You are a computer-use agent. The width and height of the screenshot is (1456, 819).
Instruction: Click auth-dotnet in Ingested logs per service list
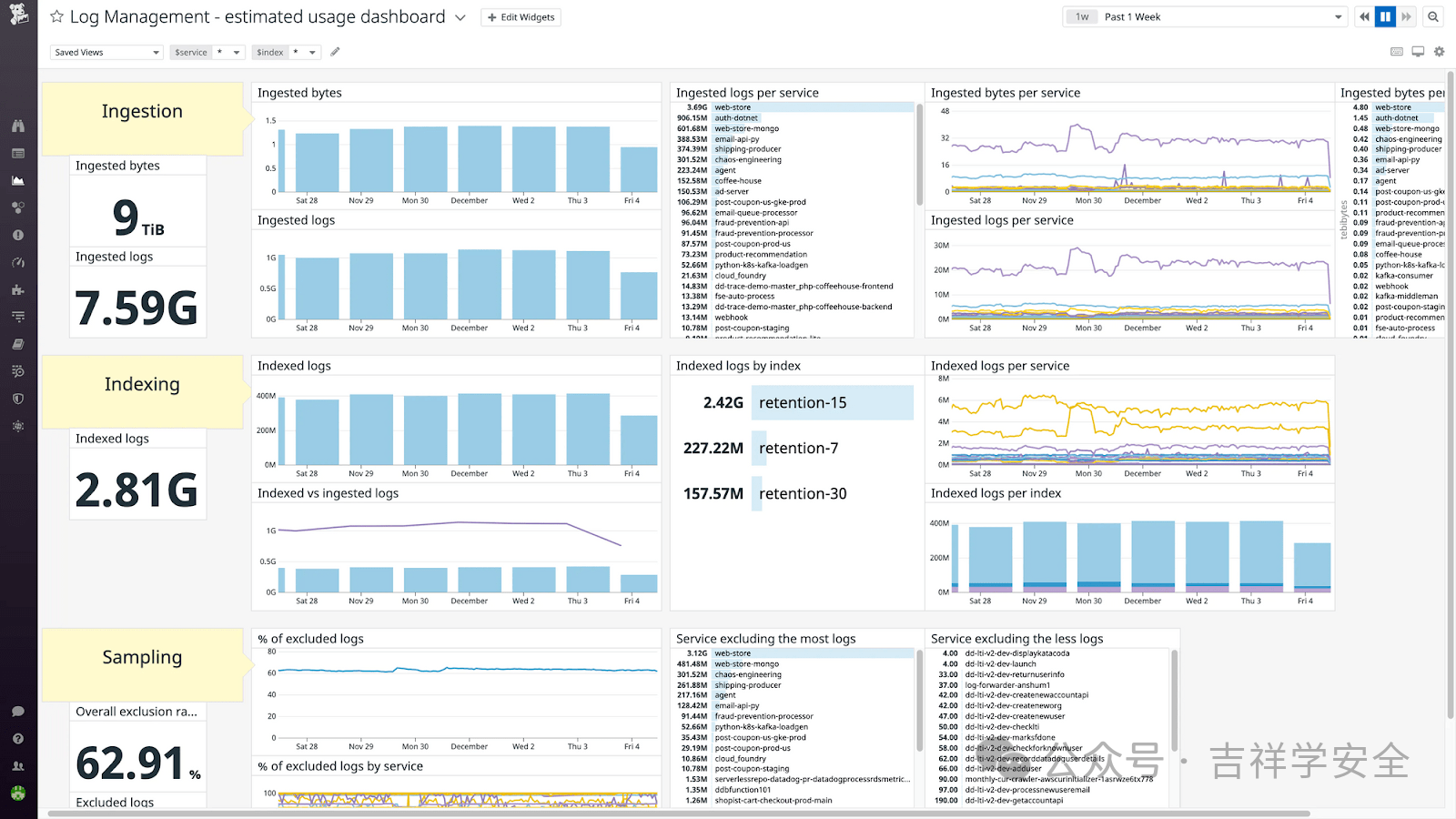tap(736, 118)
